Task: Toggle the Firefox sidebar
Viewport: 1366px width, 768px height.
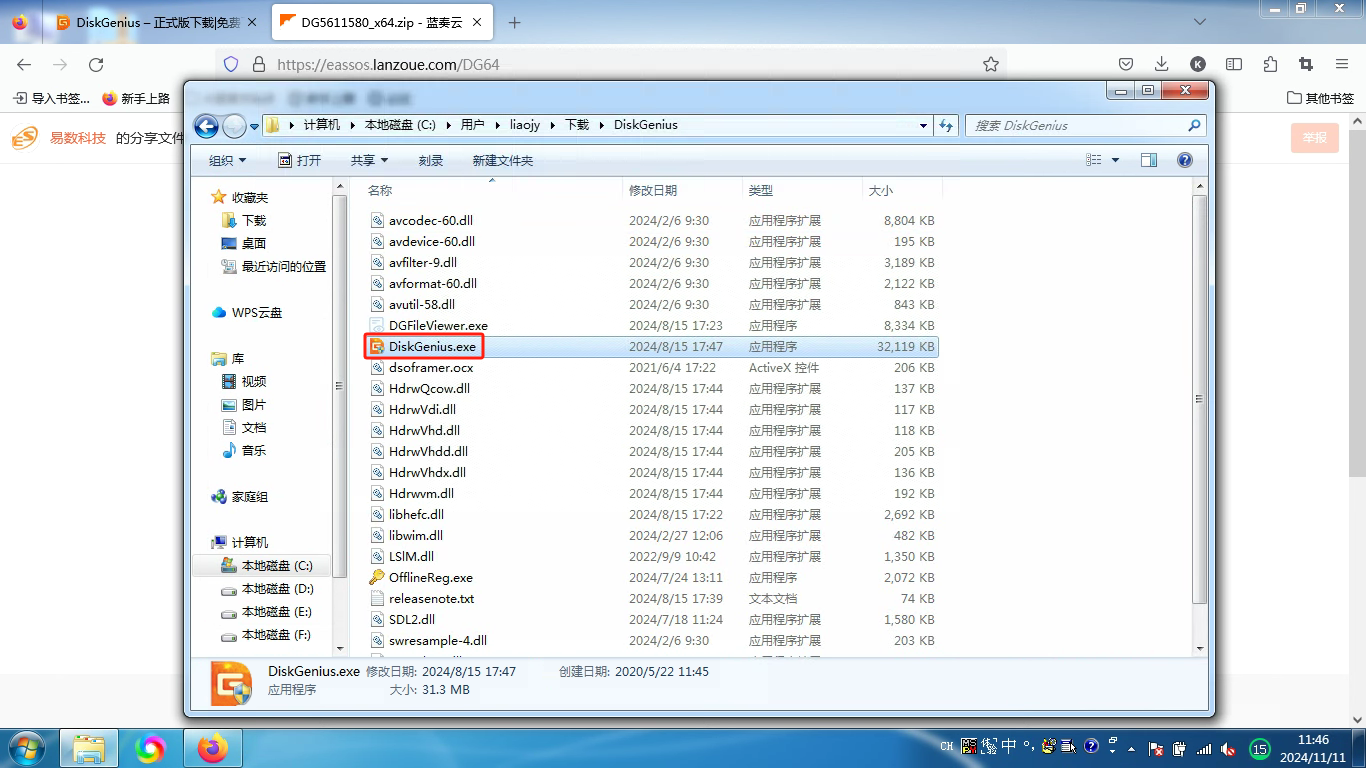Action: point(1234,64)
